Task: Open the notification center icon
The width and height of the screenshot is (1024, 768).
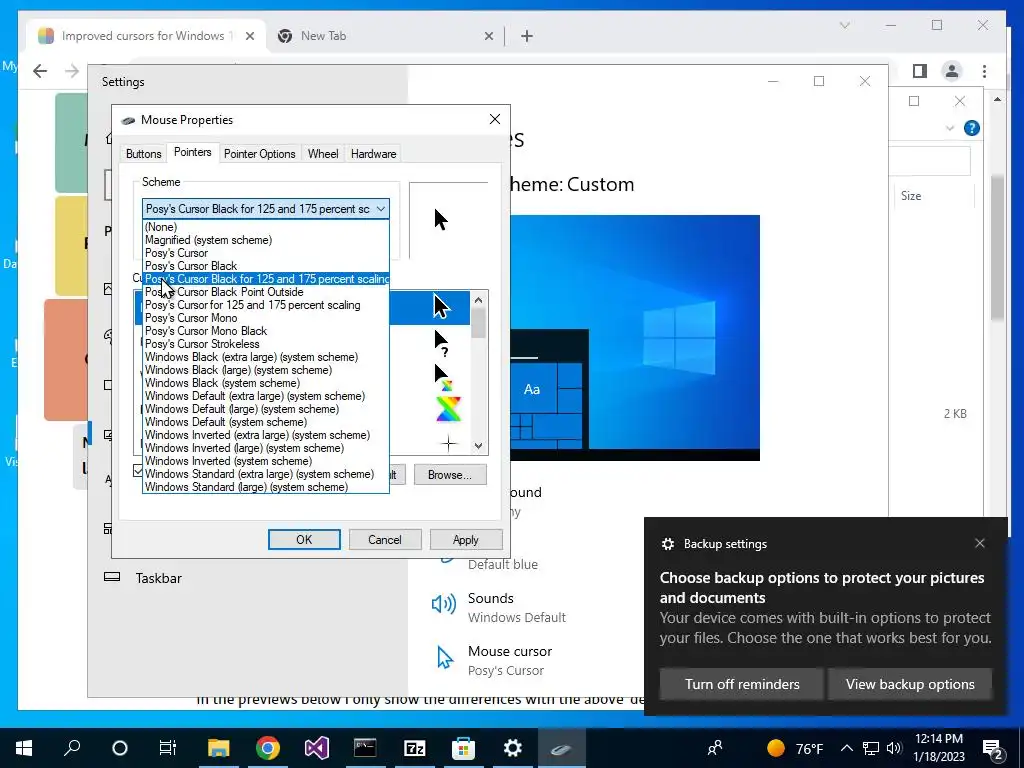Action: click(993, 748)
